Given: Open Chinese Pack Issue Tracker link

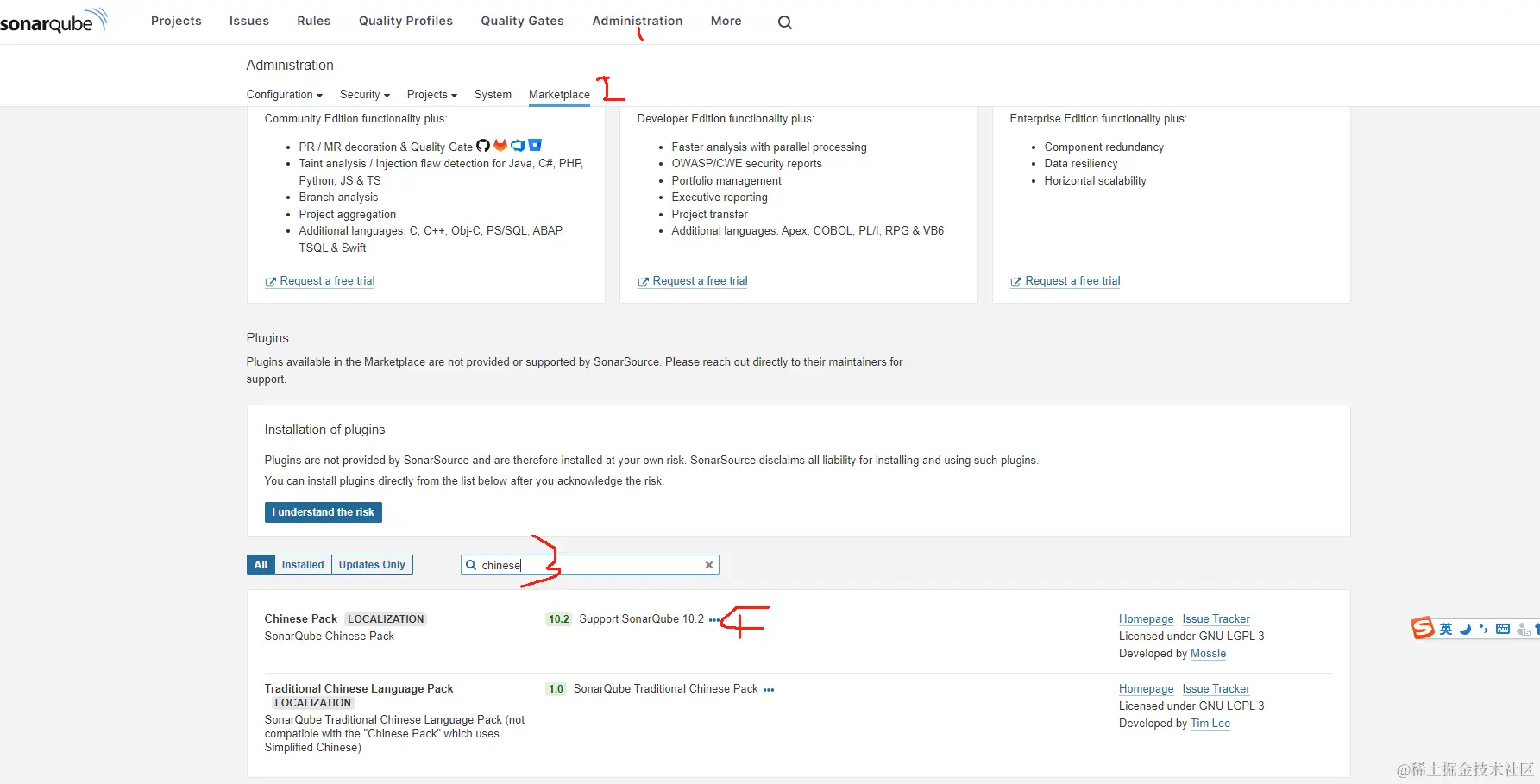Looking at the screenshot, I should coord(1216,619).
